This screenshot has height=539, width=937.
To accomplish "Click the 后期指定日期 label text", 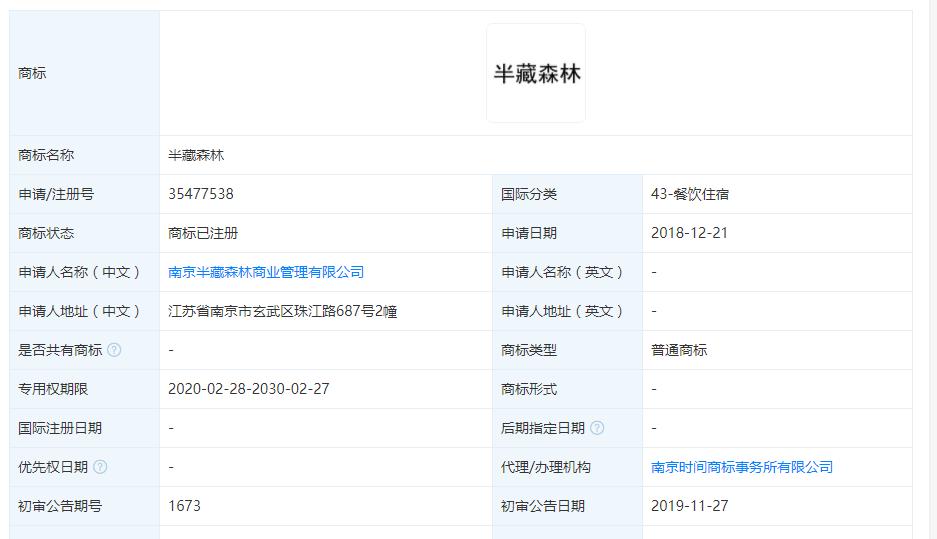I will click(543, 428).
